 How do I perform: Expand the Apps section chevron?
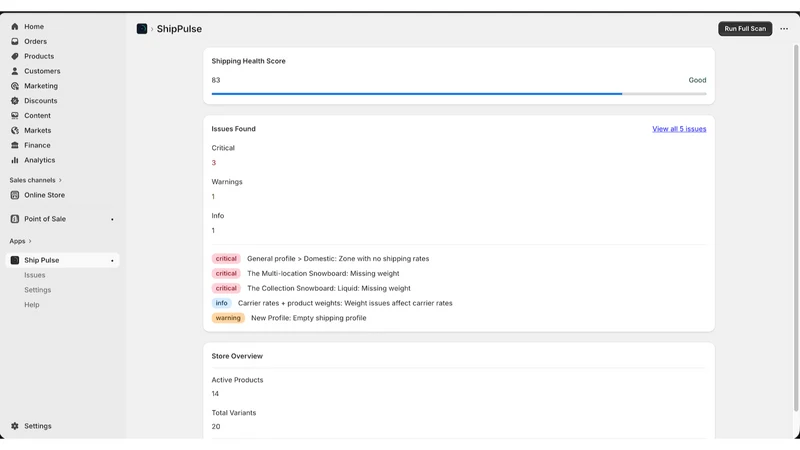point(30,241)
